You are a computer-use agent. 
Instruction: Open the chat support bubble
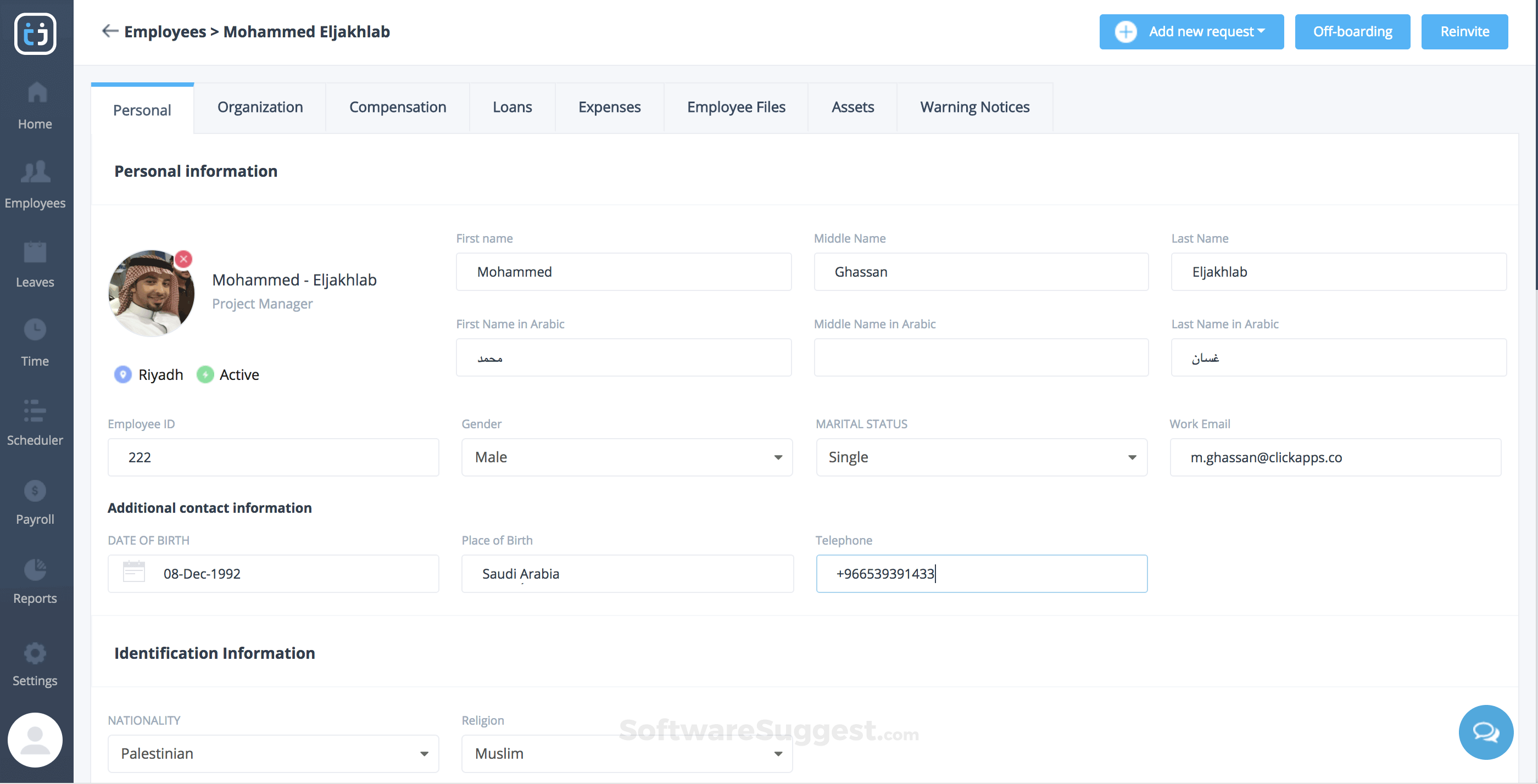click(1485, 731)
